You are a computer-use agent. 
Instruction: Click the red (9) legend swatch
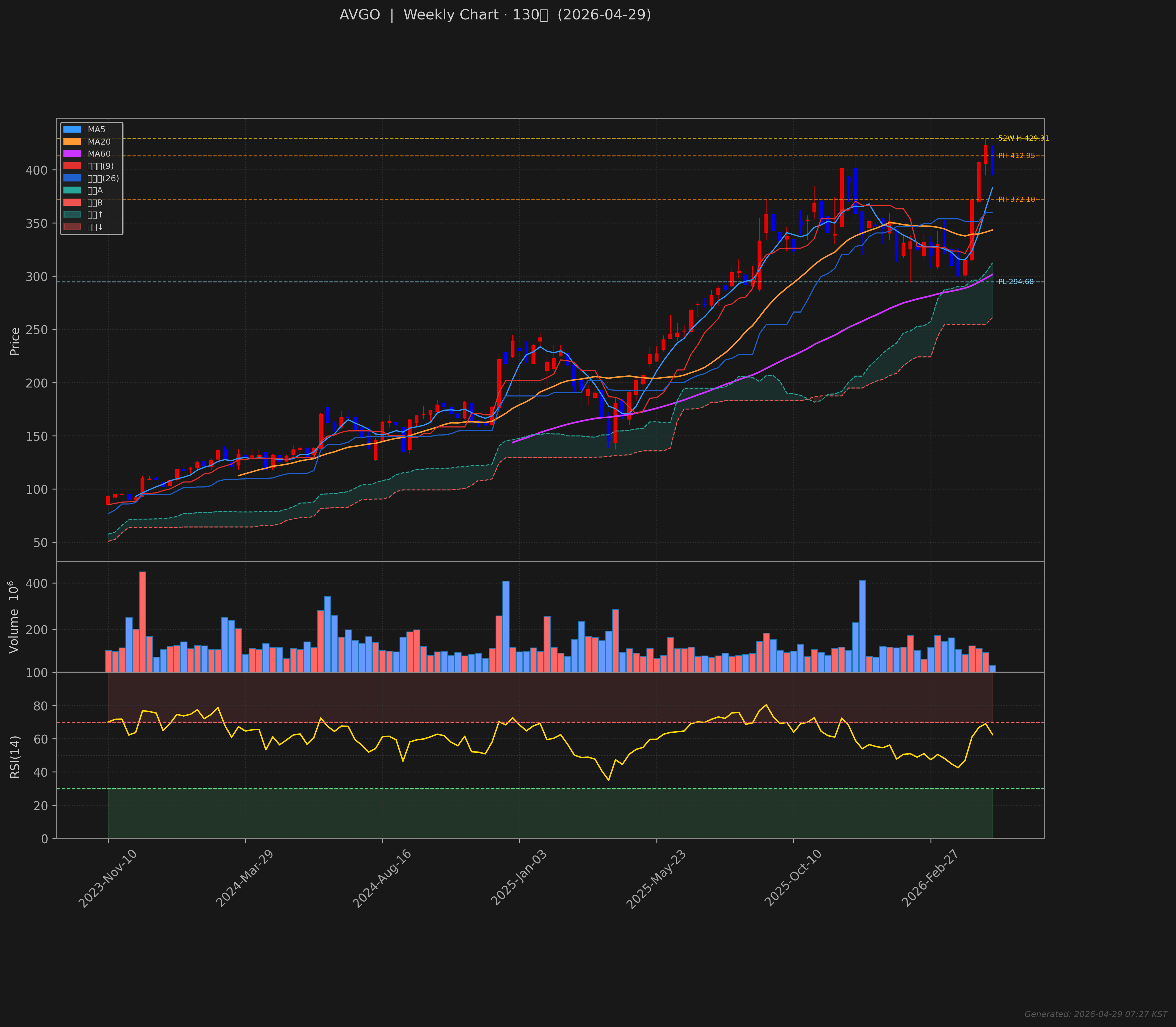coord(72,166)
